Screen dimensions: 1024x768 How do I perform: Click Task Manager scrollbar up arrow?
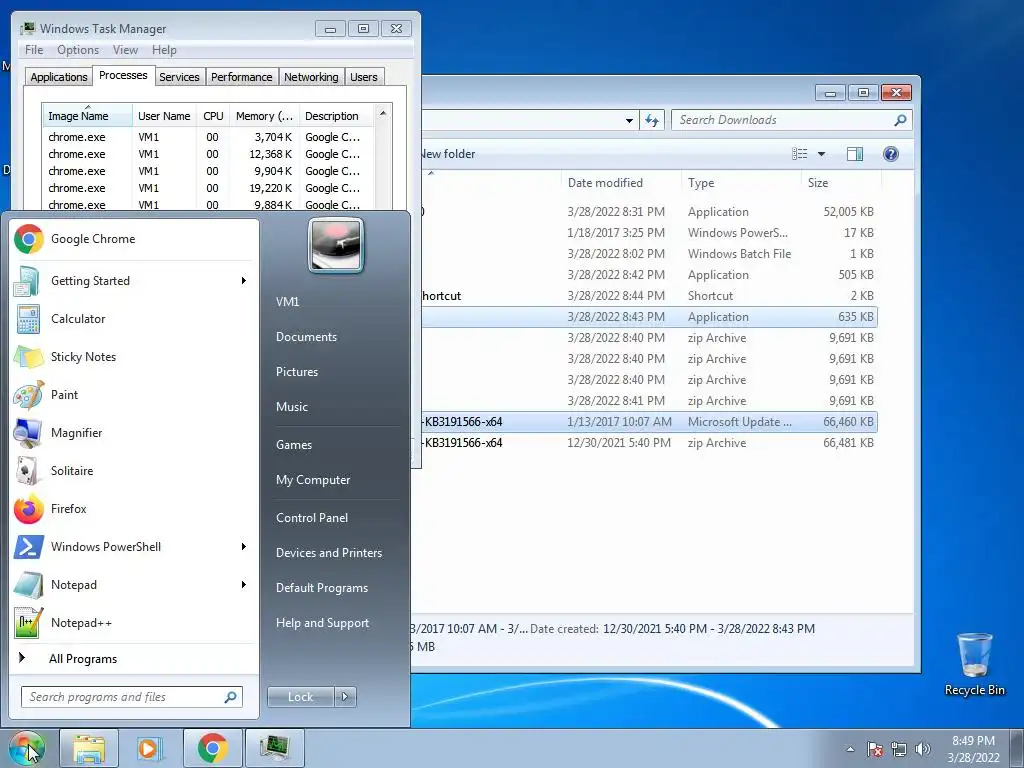pyautogui.click(x=383, y=114)
